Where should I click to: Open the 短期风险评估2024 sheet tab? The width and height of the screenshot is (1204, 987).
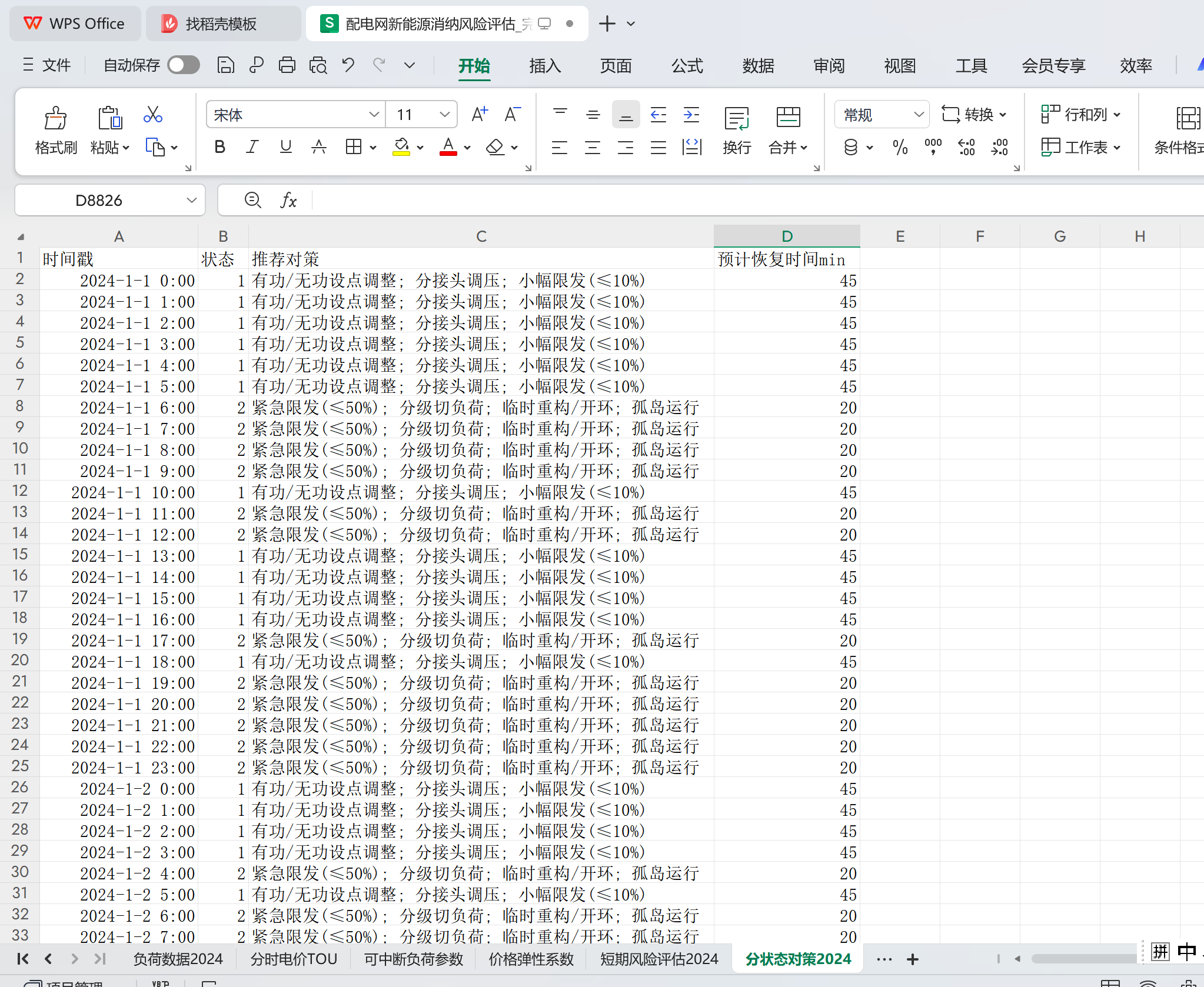pyautogui.click(x=658, y=959)
